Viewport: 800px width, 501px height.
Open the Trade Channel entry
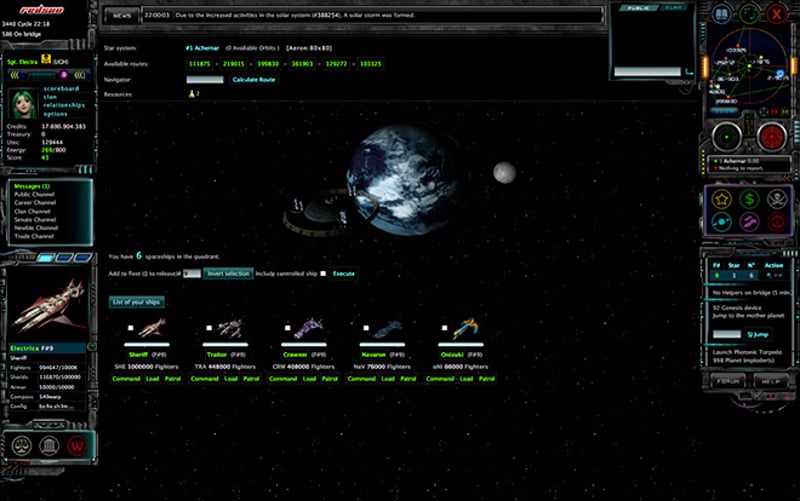coord(34,236)
